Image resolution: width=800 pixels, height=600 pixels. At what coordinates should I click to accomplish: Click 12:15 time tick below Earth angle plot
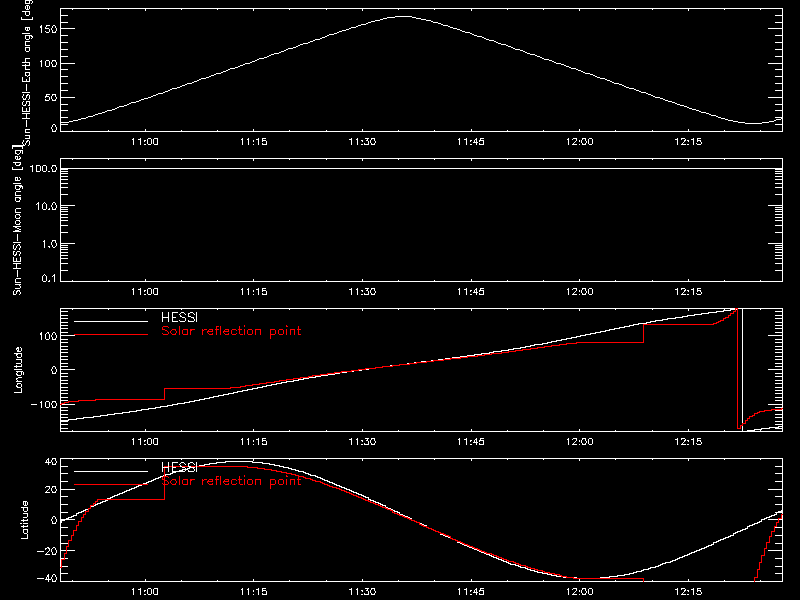click(x=688, y=142)
